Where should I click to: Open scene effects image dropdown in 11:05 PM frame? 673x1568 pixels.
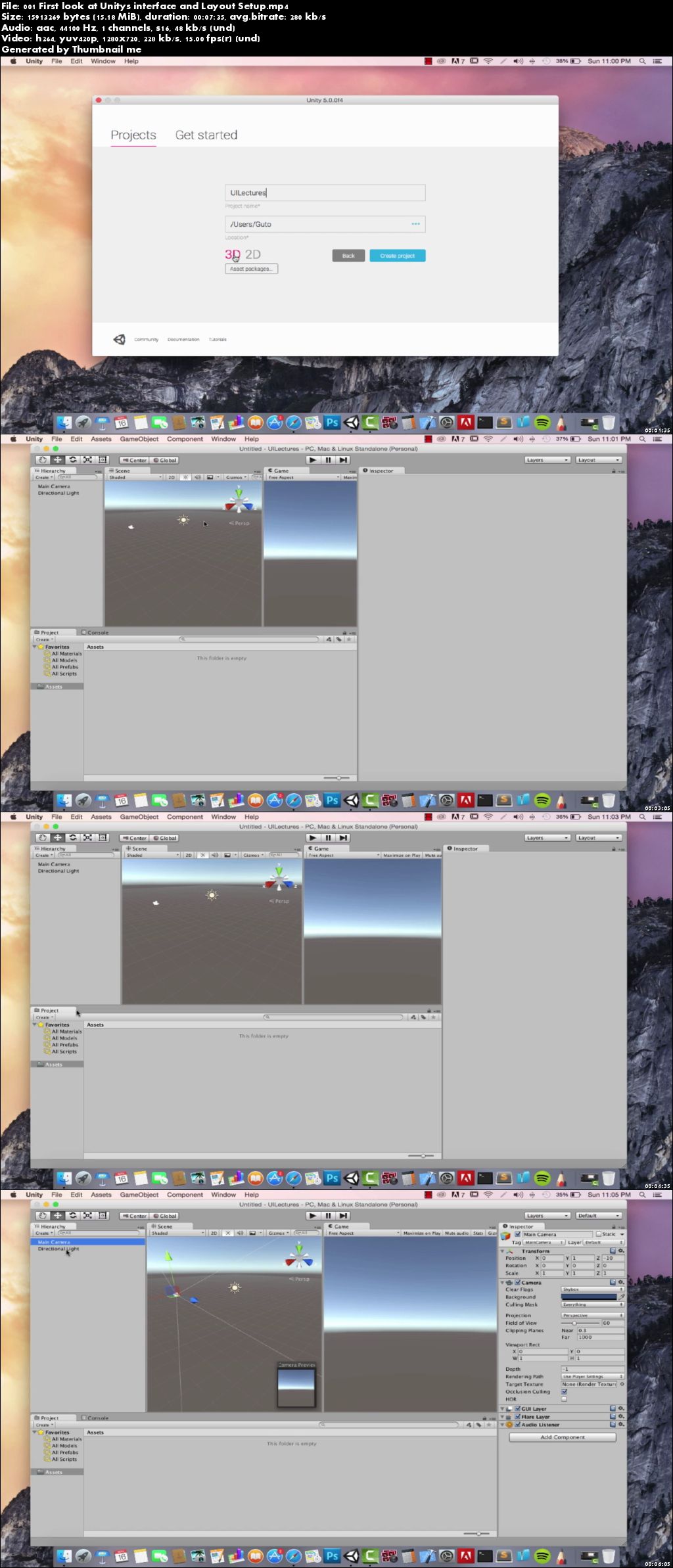pos(255,1233)
